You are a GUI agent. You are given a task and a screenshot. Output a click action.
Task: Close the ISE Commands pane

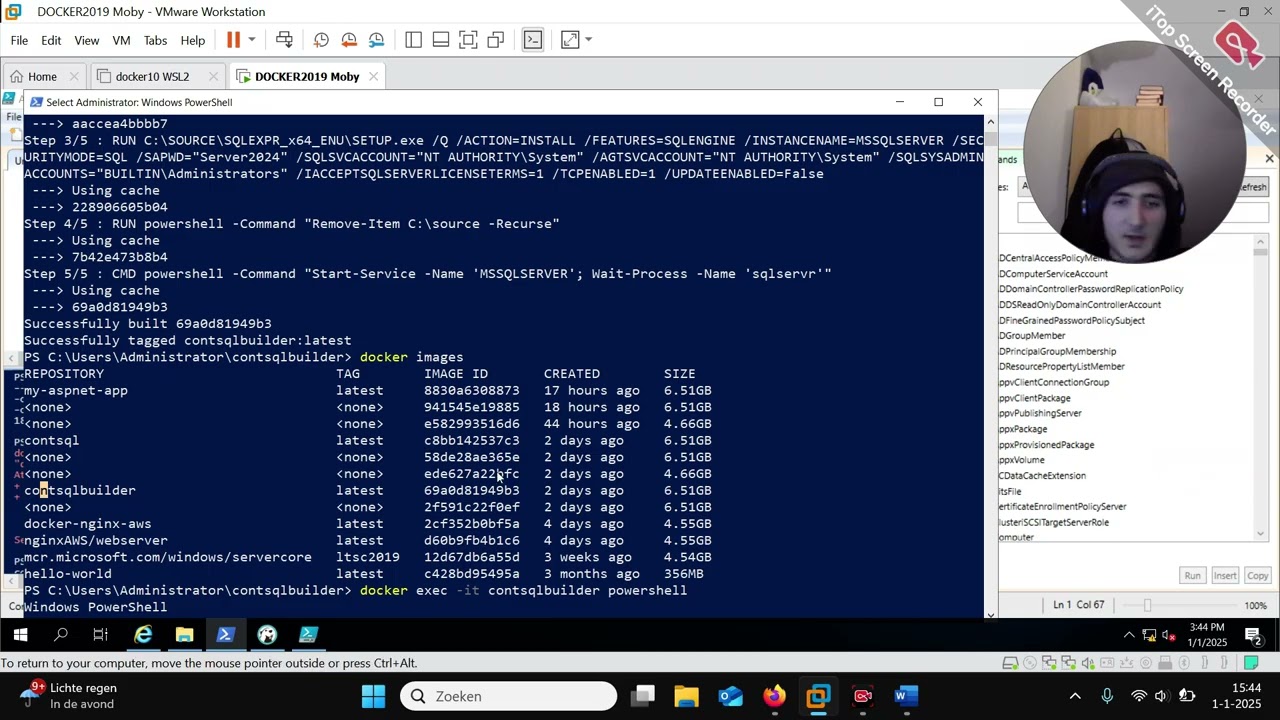(x=1269, y=159)
